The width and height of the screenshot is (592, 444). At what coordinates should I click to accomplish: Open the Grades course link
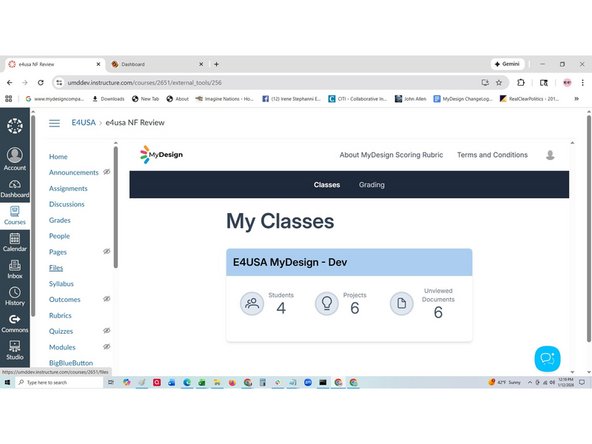[60, 220]
